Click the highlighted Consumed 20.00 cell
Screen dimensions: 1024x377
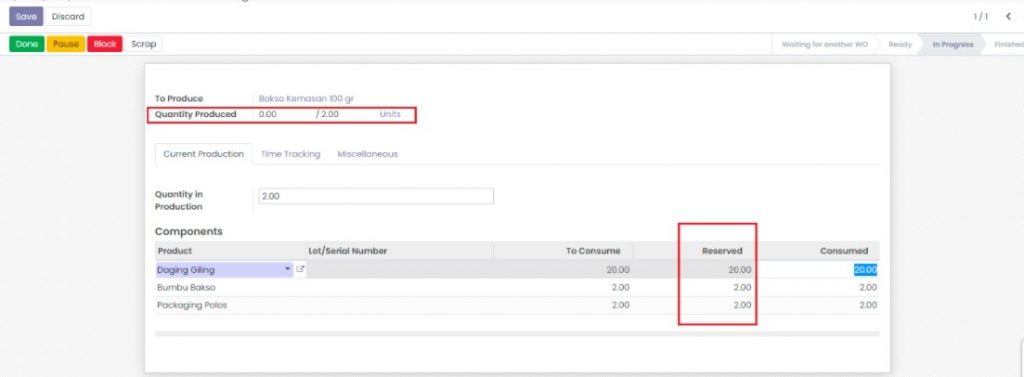coord(865,270)
